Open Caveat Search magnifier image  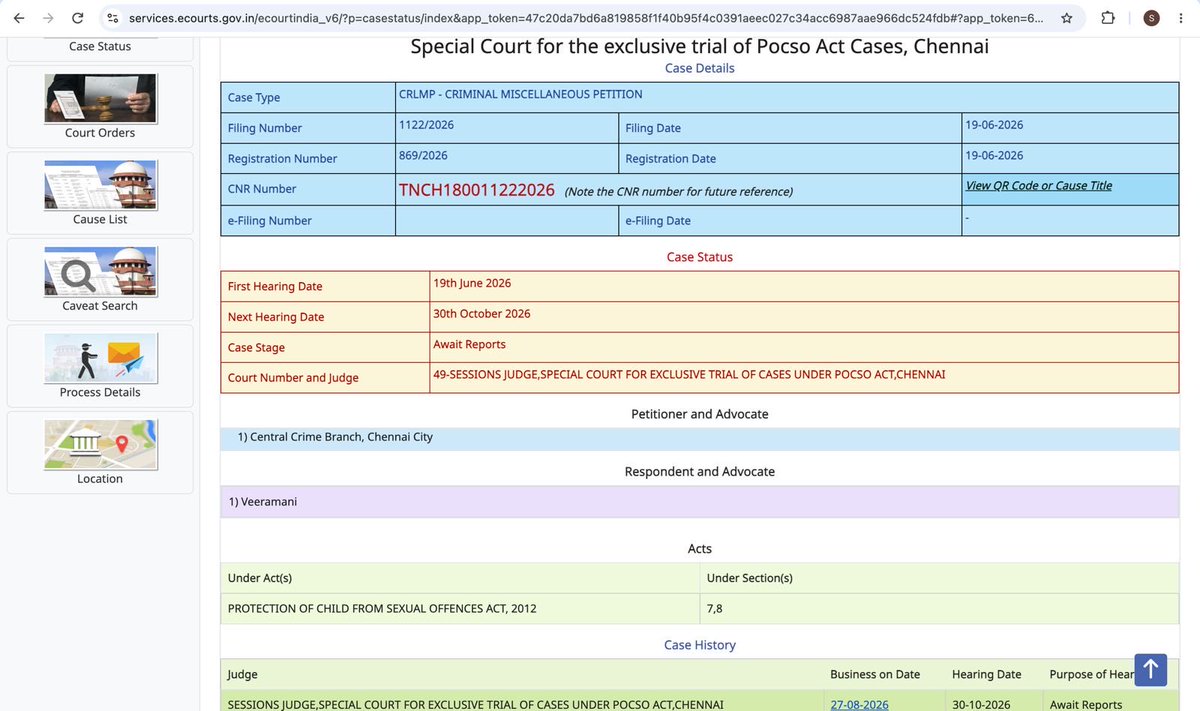click(x=100, y=271)
